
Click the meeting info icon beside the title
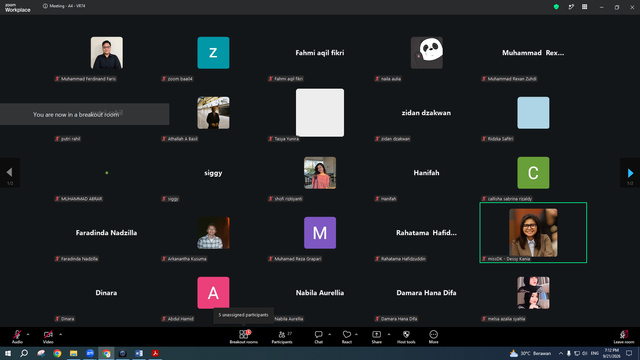click(x=45, y=6)
